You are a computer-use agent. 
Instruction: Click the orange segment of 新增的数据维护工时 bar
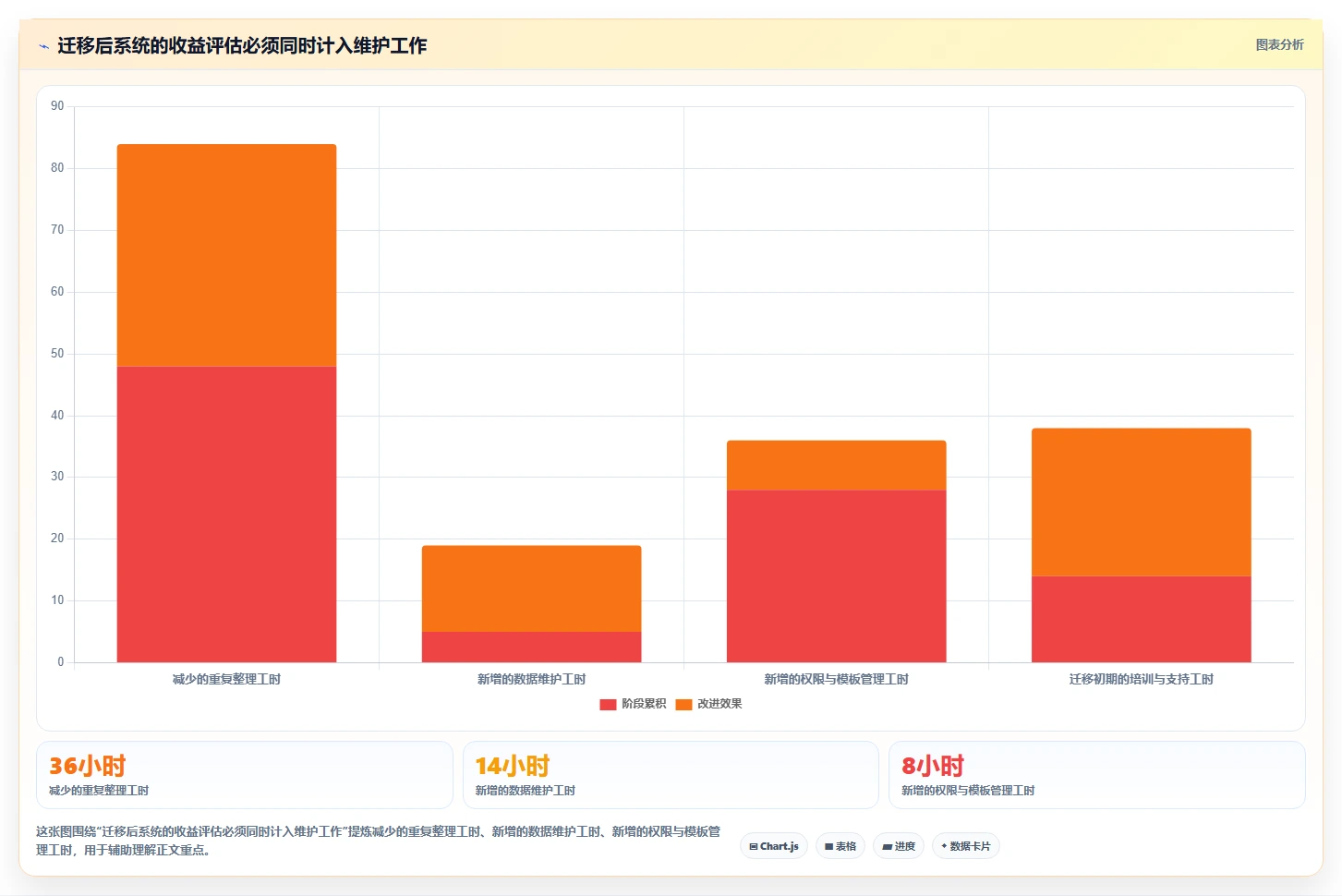pos(532,588)
